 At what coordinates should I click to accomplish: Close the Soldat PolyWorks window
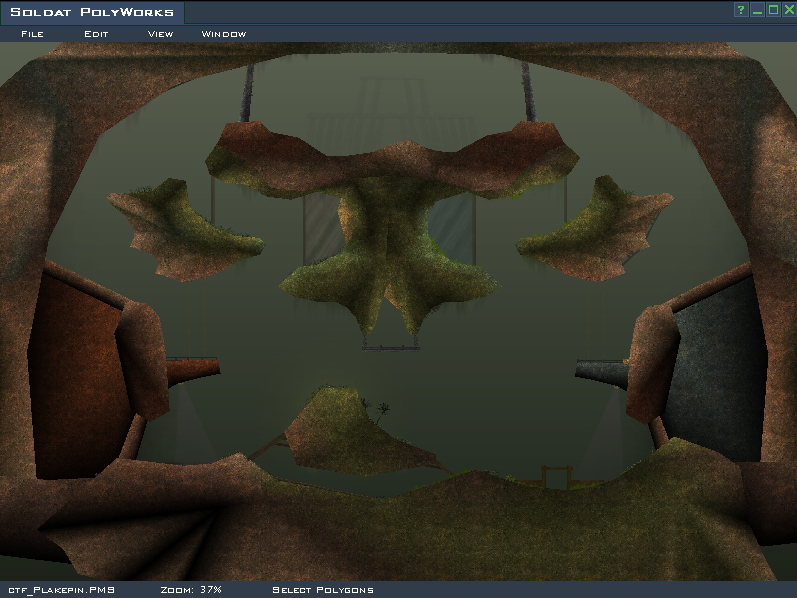pyautogui.click(x=788, y=11)
